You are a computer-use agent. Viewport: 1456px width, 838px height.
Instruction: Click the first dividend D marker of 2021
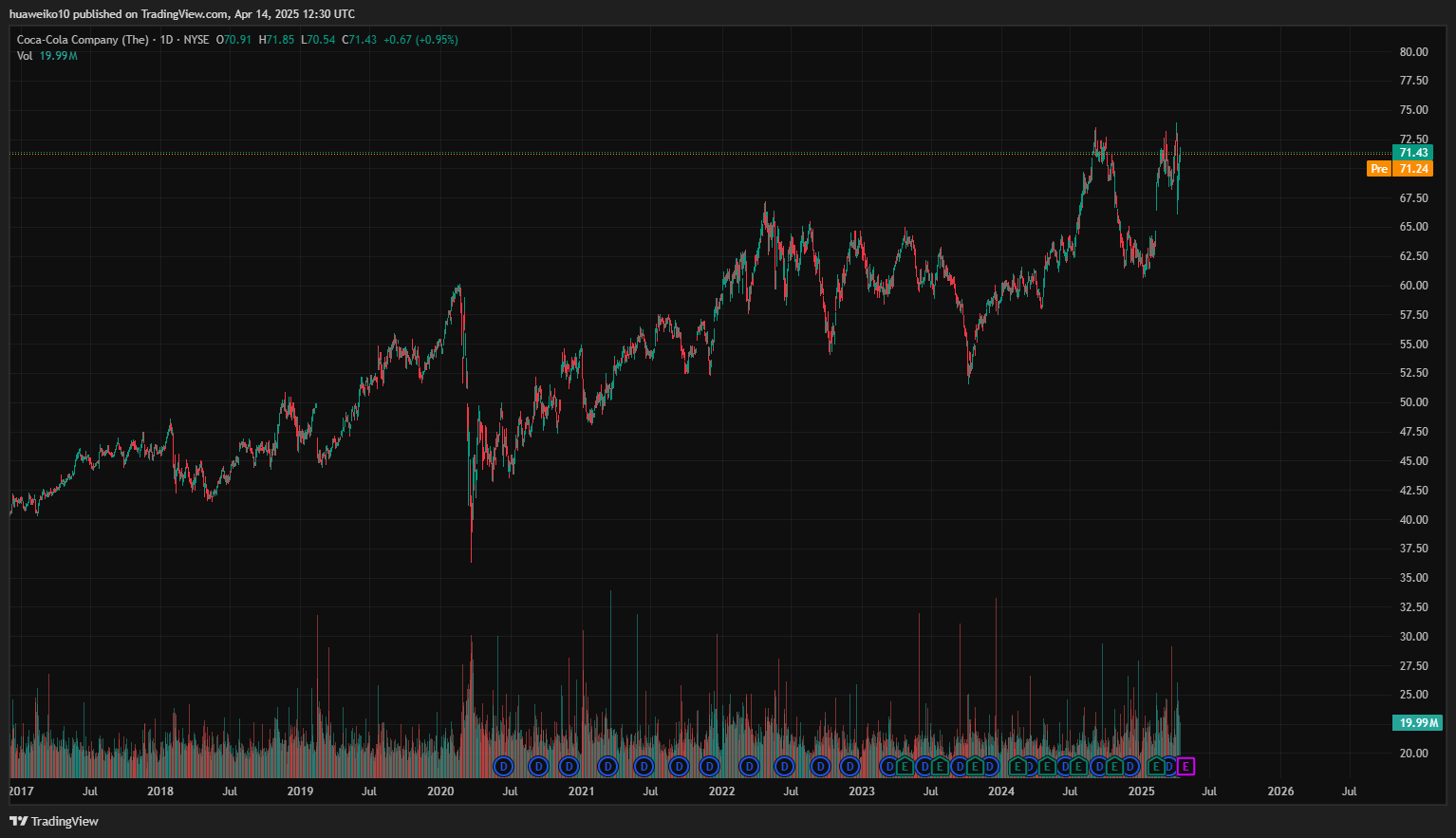607,766
